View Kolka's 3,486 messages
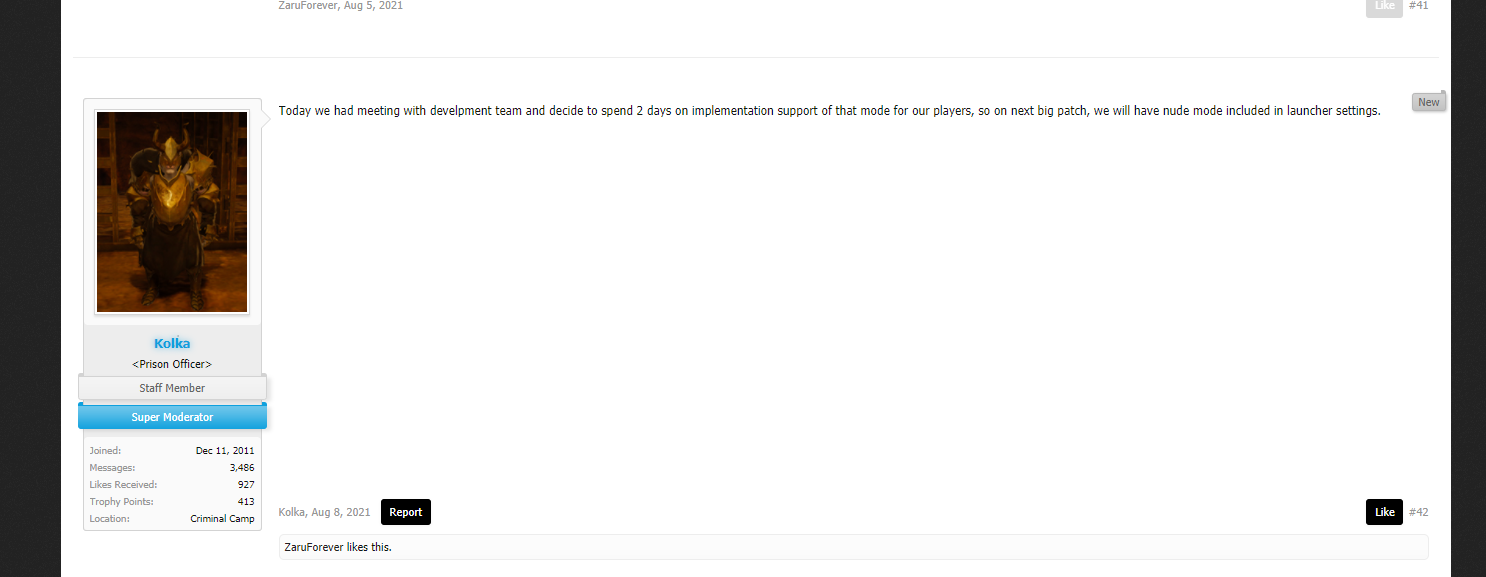1486x577 pixels. [241, 468]
